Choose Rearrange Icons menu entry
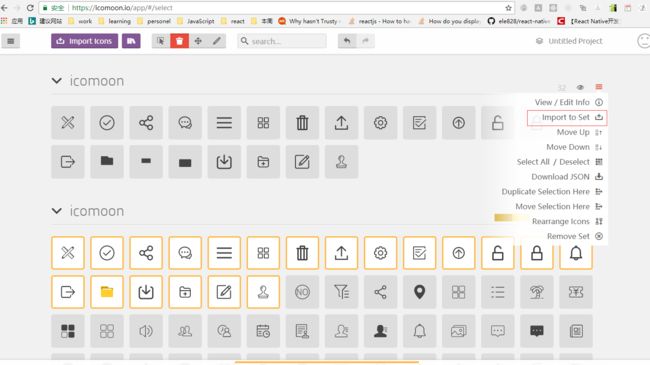This screenshot has height=365, width=650. pos(567,221)
